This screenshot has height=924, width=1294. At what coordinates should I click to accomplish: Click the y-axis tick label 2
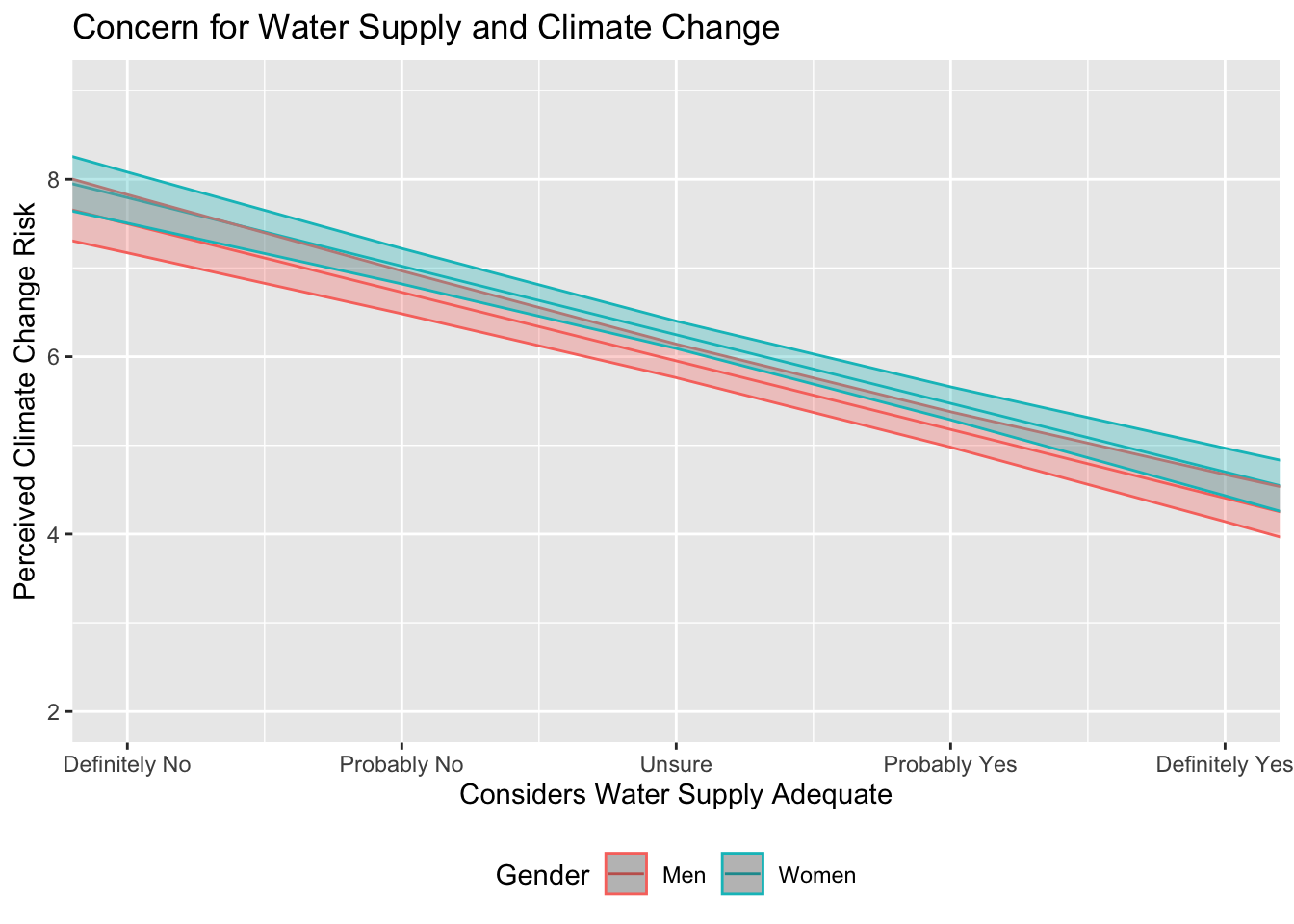pos(54,712)
